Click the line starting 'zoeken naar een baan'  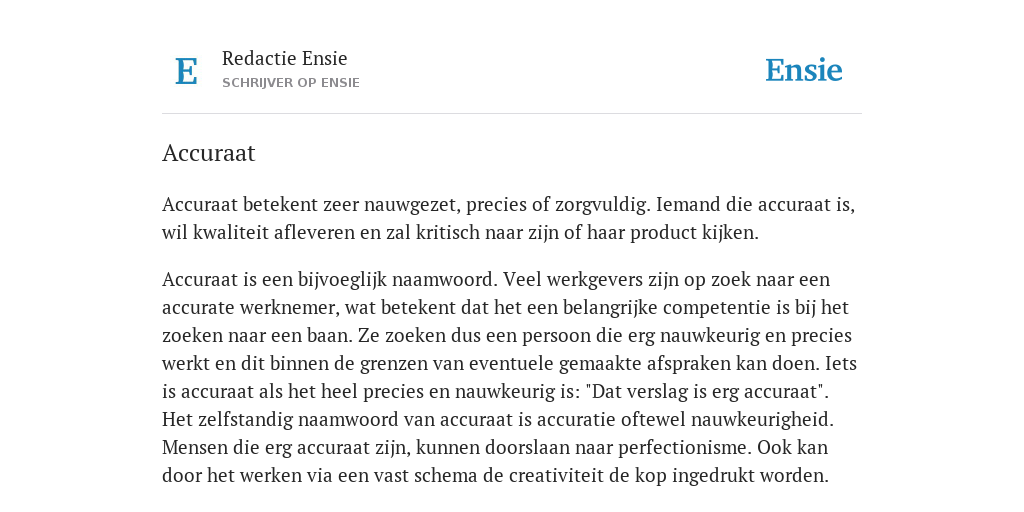coord(507,336)
